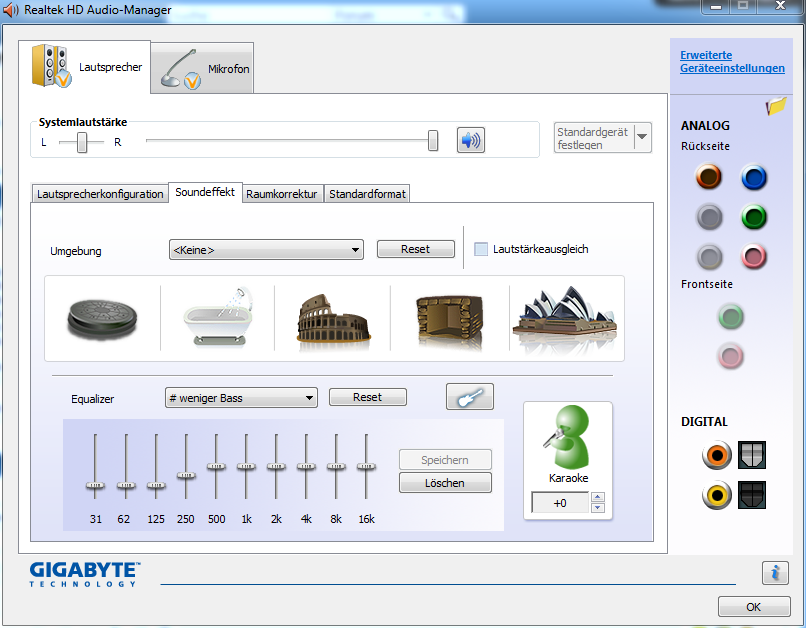Select the stone room environment effect
Viewport: 806px width, 628px height.
(450, 319)
